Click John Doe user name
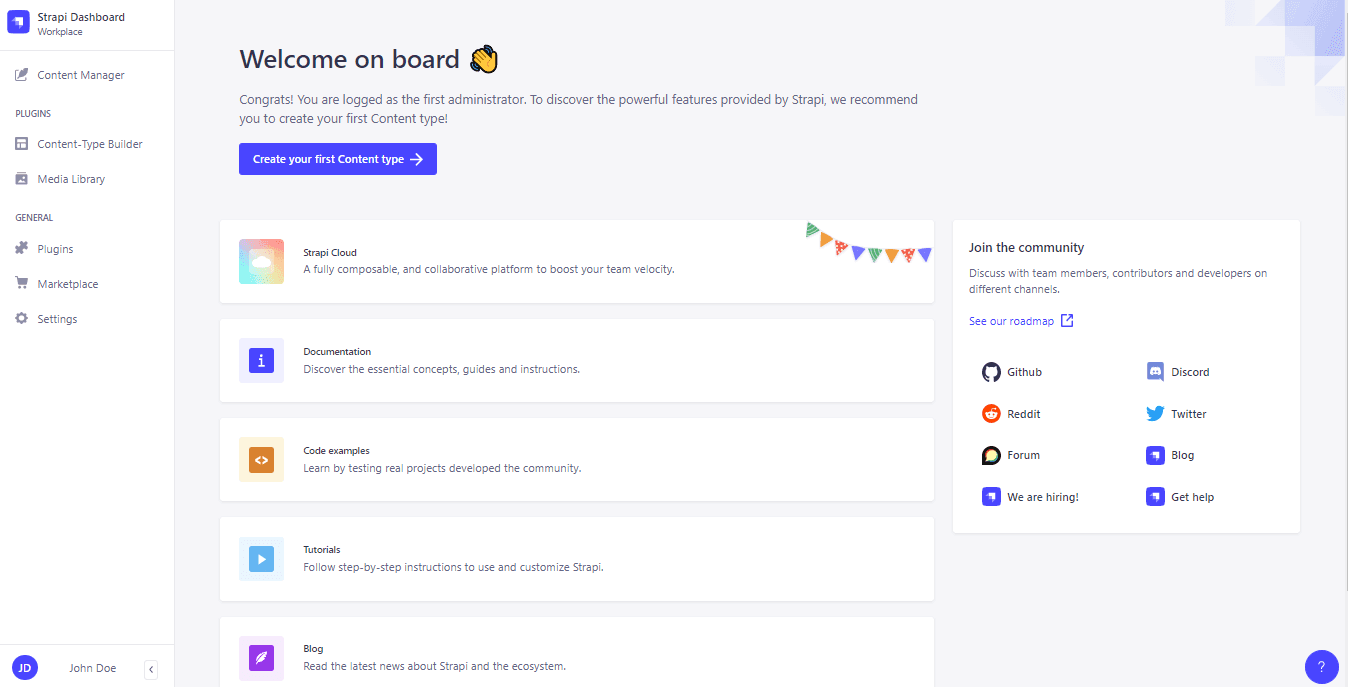Screen dimensions: 1348x687 coord(92,668)
